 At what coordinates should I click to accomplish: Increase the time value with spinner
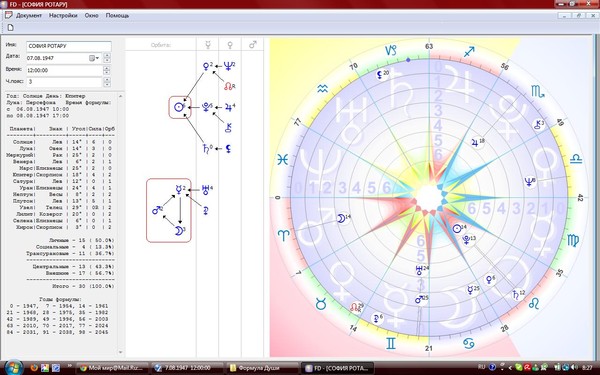coord(107,68)
